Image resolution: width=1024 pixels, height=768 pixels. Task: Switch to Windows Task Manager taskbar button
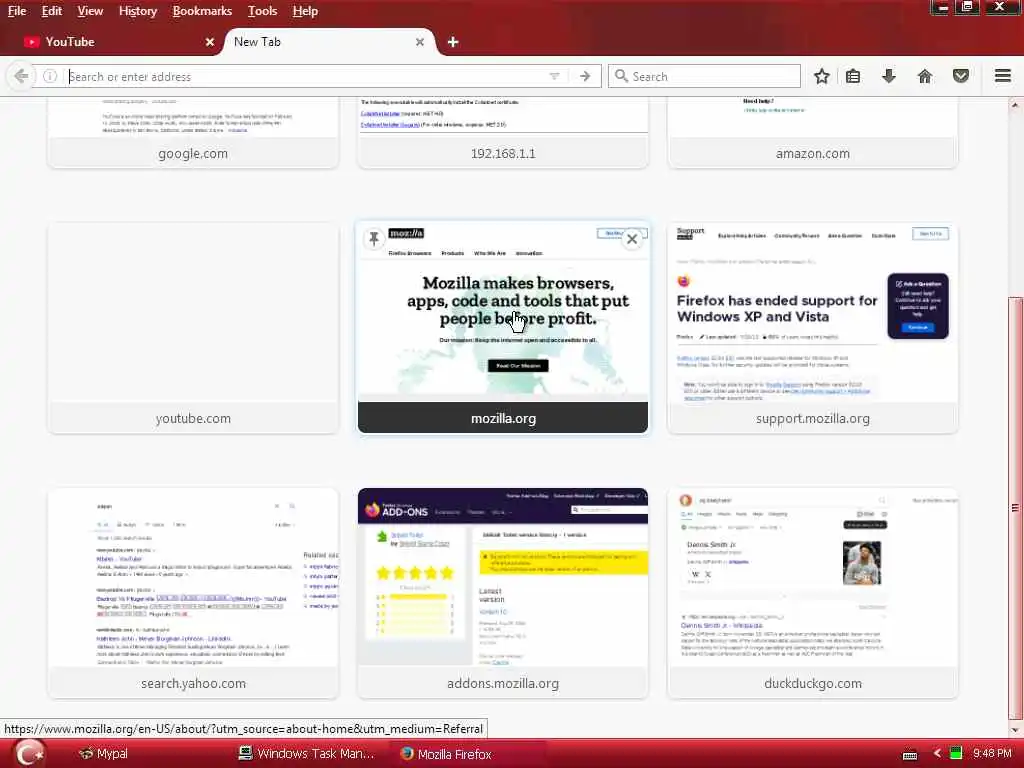pos(307,754)
